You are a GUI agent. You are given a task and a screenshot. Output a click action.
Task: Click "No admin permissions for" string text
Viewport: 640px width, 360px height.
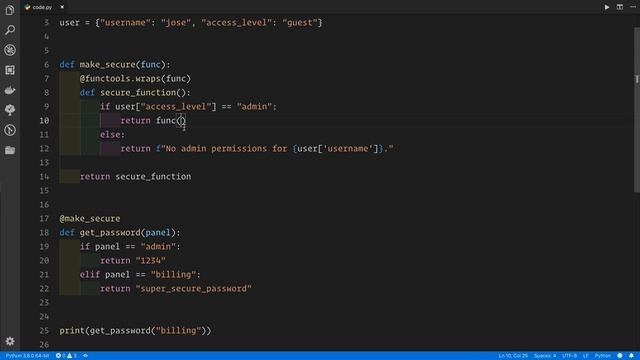(x=226, y=149)
